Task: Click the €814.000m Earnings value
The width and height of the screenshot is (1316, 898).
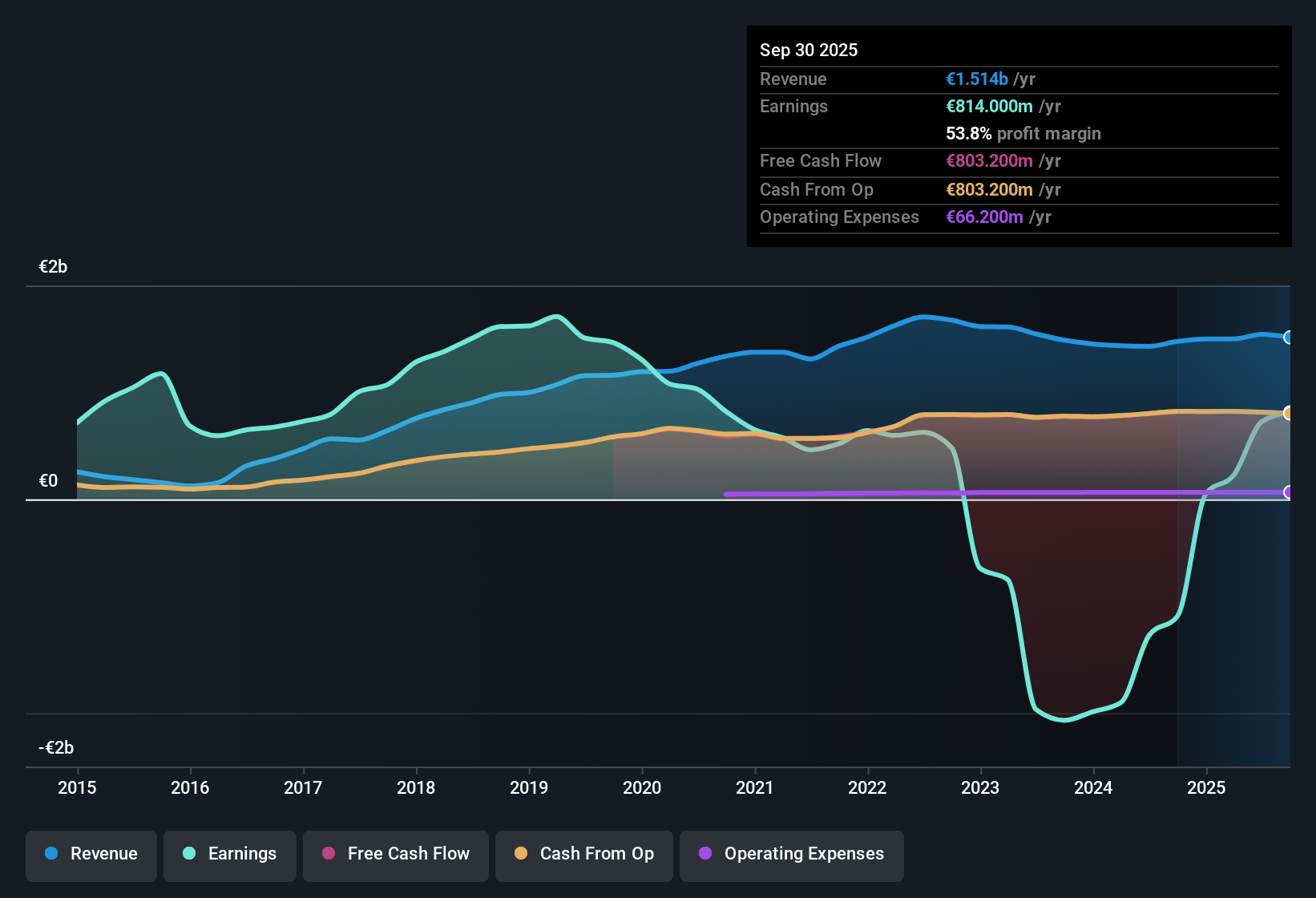Action: pos(991,106)
